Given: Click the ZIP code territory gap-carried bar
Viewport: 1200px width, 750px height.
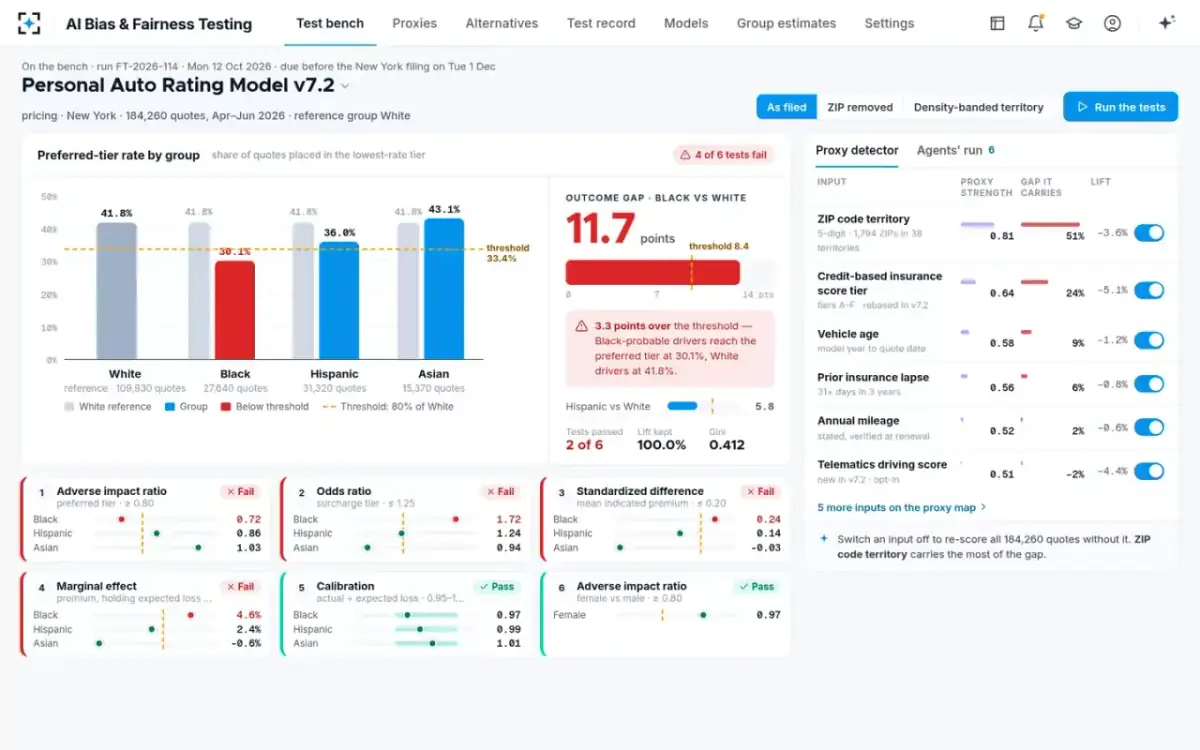Looking at the screenshot, I should [x=1050, y=225].
